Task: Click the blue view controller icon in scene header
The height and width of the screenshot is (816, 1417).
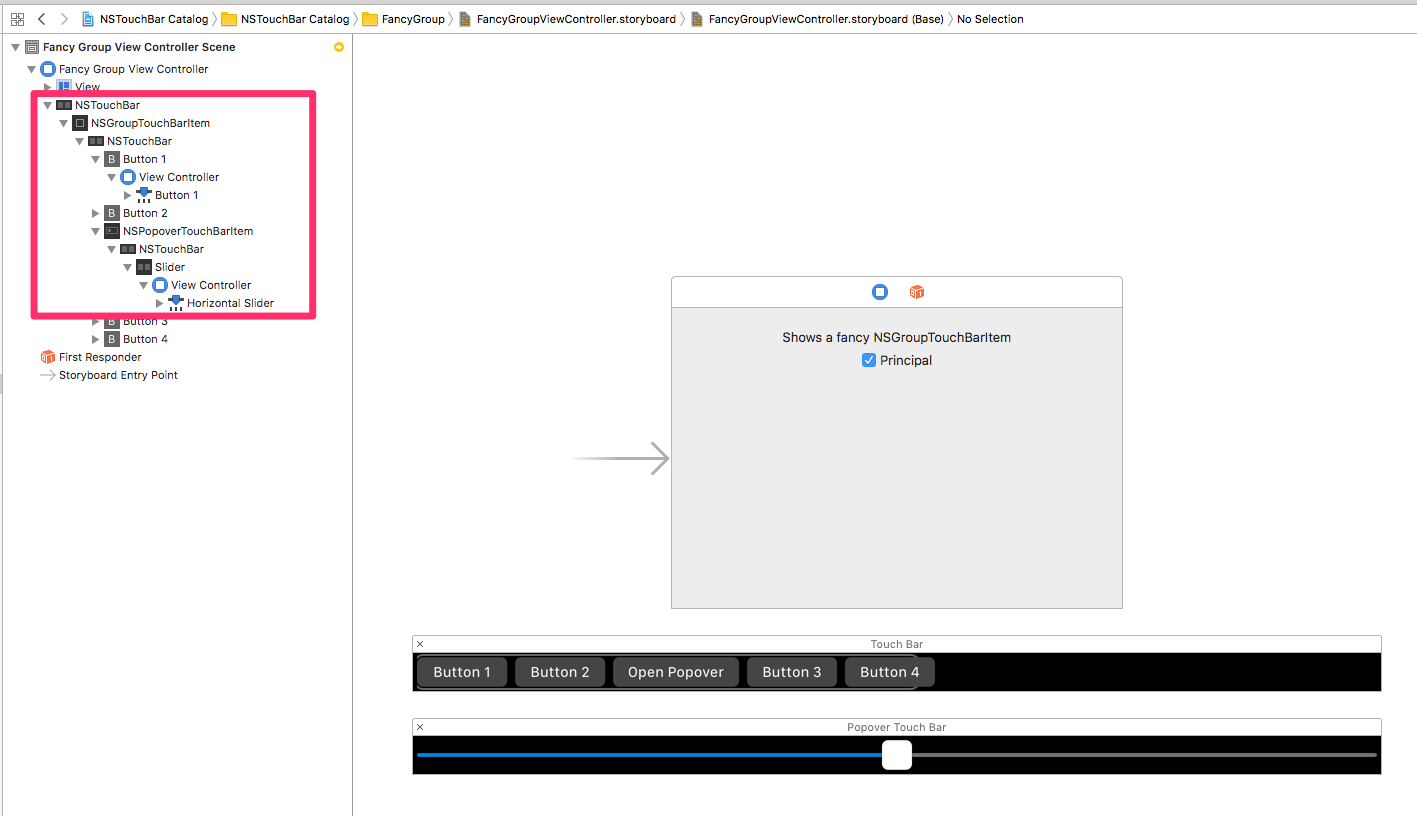Action: [880, 292]
